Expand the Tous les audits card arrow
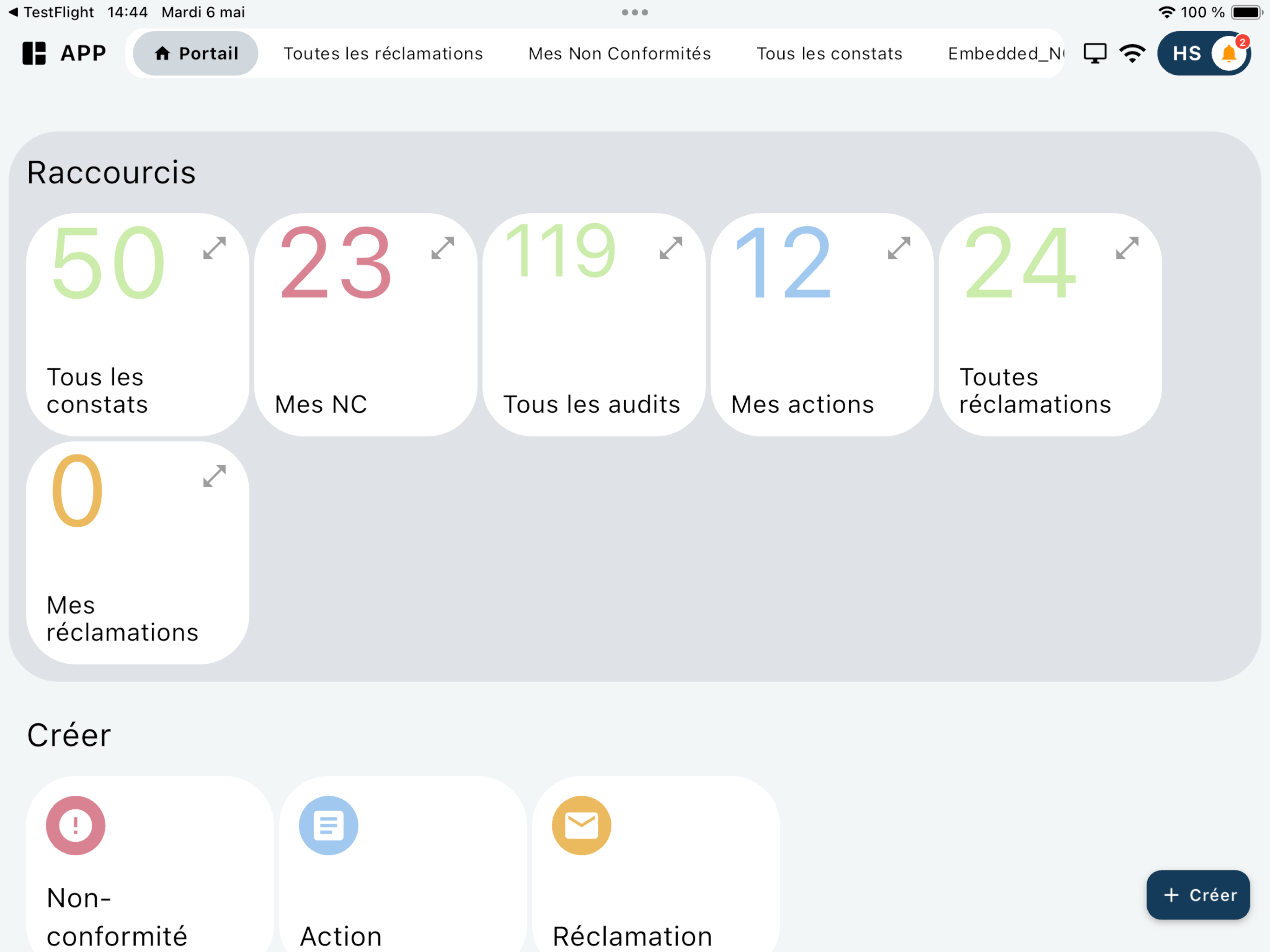The image size is (1270, 952). click(671, 248)
